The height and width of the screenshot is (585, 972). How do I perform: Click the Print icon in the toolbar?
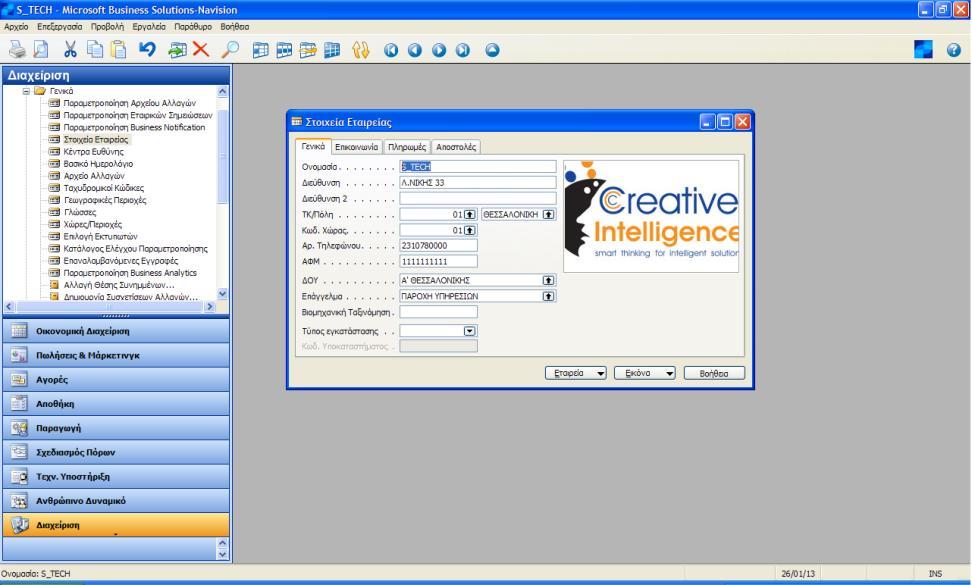tap(17, 50)
